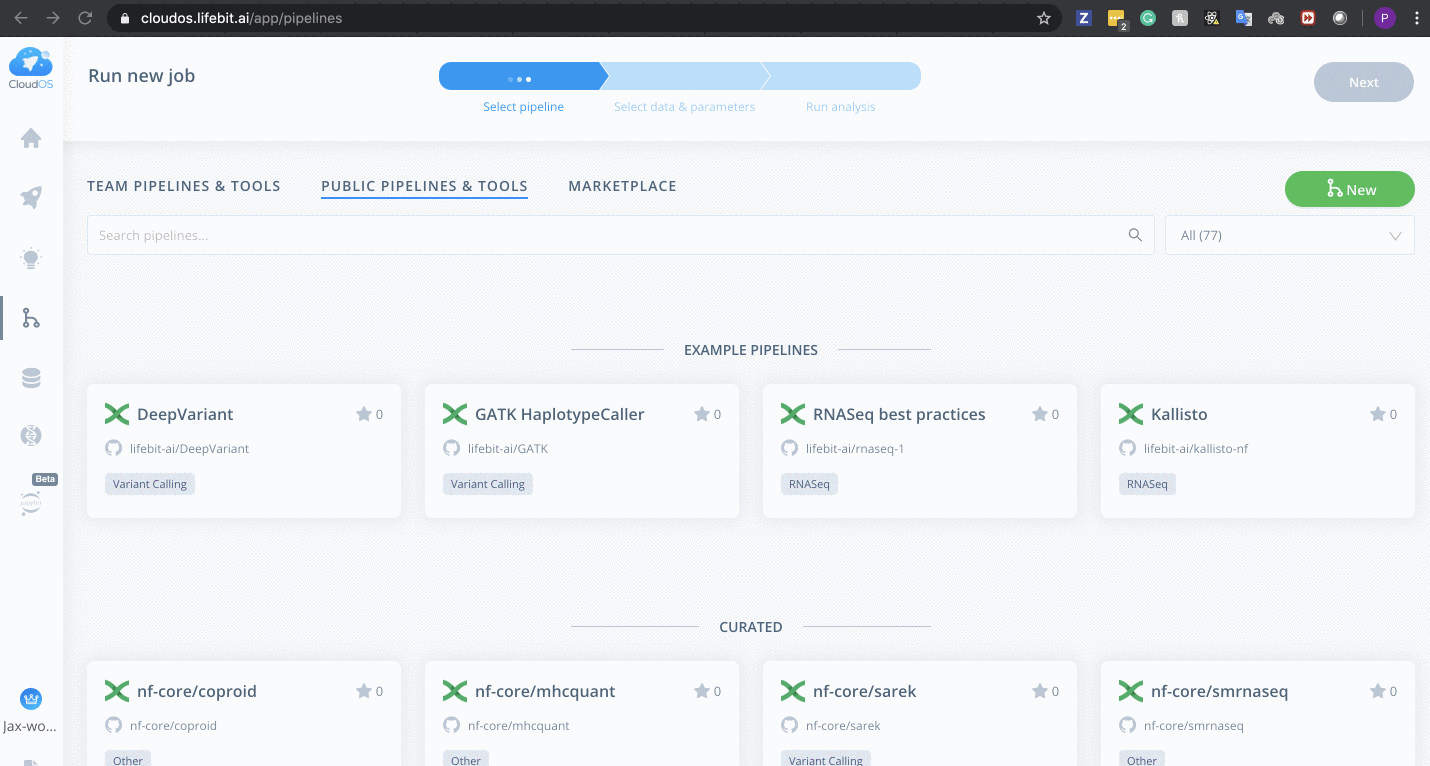Go to Home in sidebar
The image size is (1430, 766).
tap(31, 138)
